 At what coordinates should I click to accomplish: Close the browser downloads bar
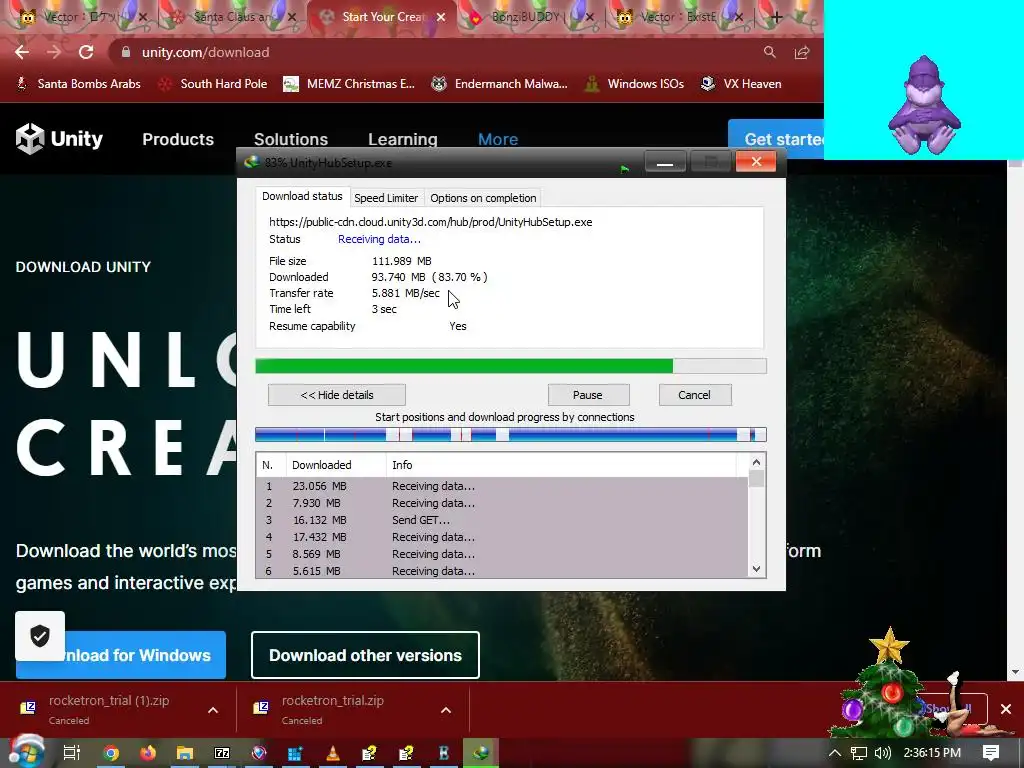coord(1006,709)
